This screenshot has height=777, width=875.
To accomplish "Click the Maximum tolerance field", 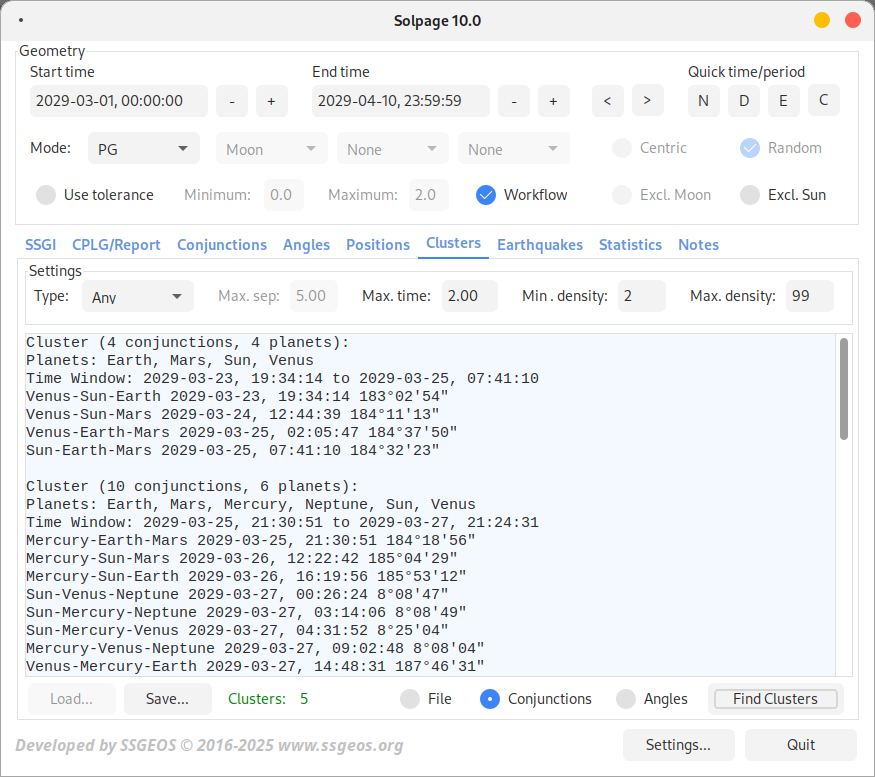I will pyautogui.click(x=429, y=195).
